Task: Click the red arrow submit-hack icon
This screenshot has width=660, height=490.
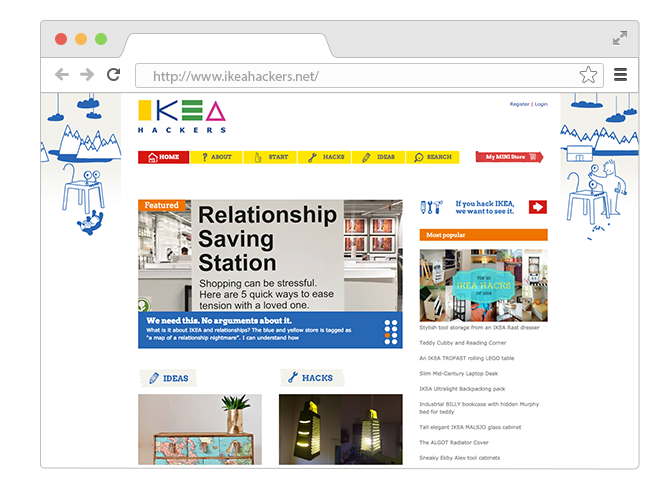Action: tap(538, 207)
